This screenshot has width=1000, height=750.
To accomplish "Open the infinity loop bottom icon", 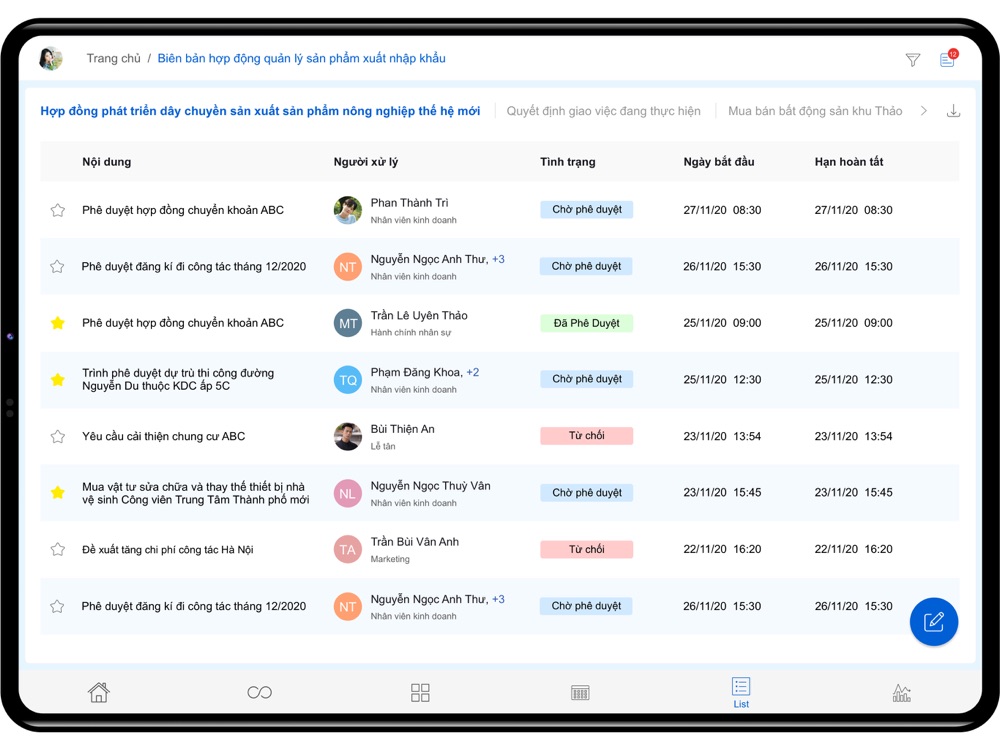I will pos(260,693).
